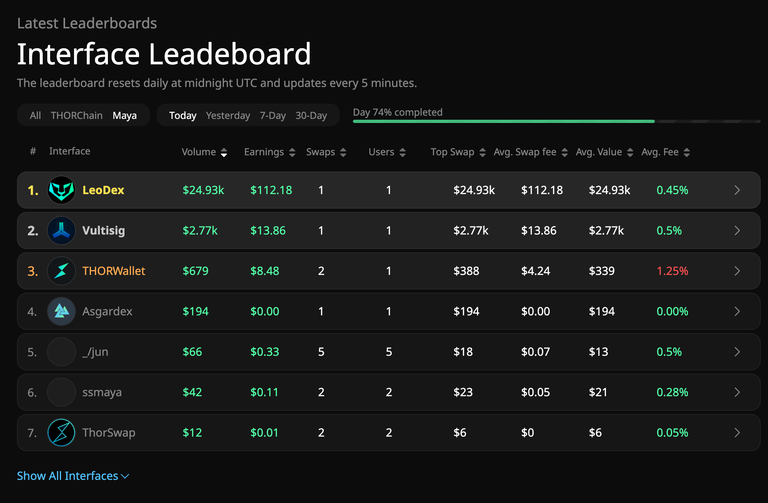Select the THORChain filter

coord(76,116)
